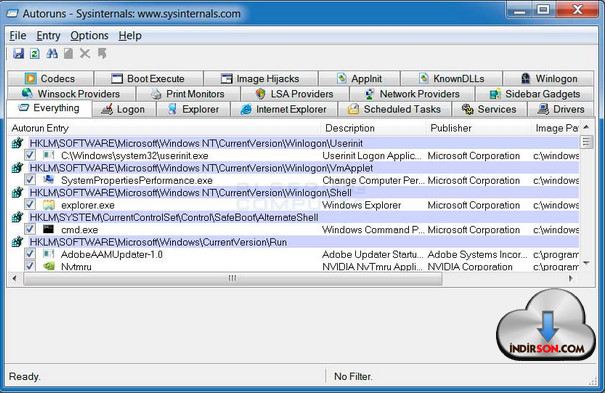Image resolution: width=605 pixels, height=393 pixels.
Task: Select the Logon tab
Action: tap(124, 109)
